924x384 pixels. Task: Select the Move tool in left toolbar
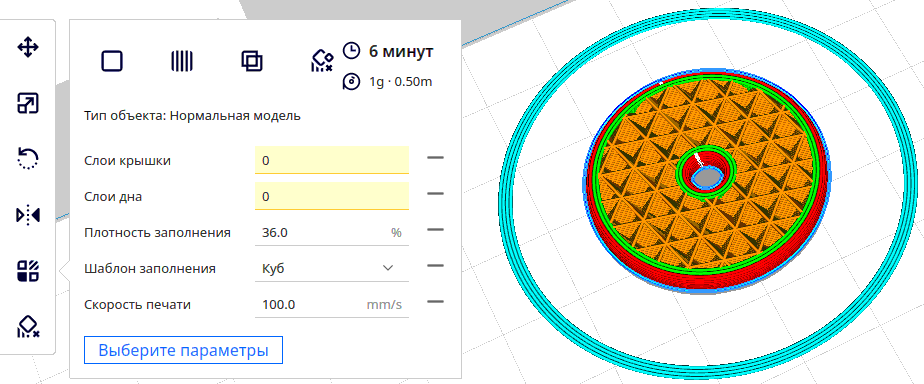pos(28,48)
